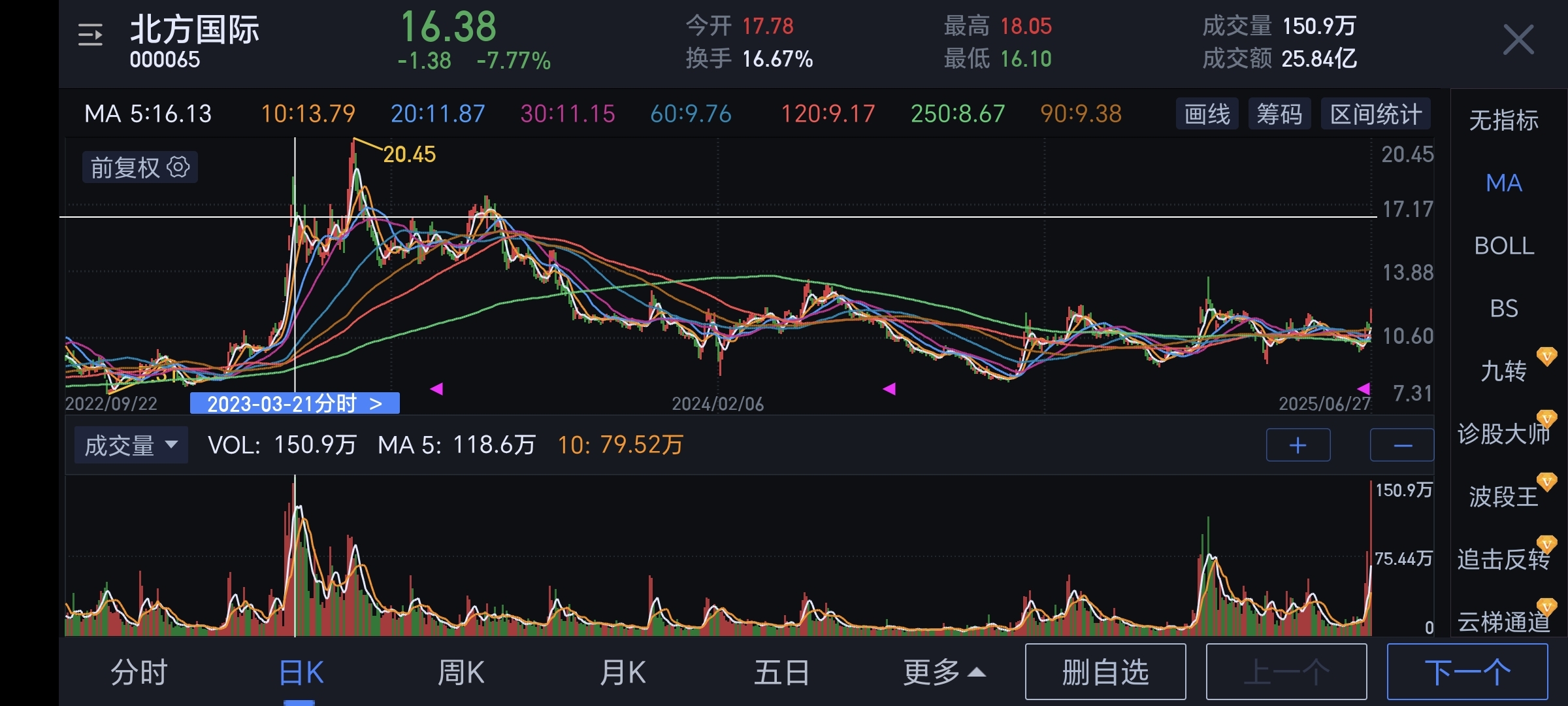The image size is (1568, 706).
Task: Open 区间统计 range statistics
Action: [1376, 114]
